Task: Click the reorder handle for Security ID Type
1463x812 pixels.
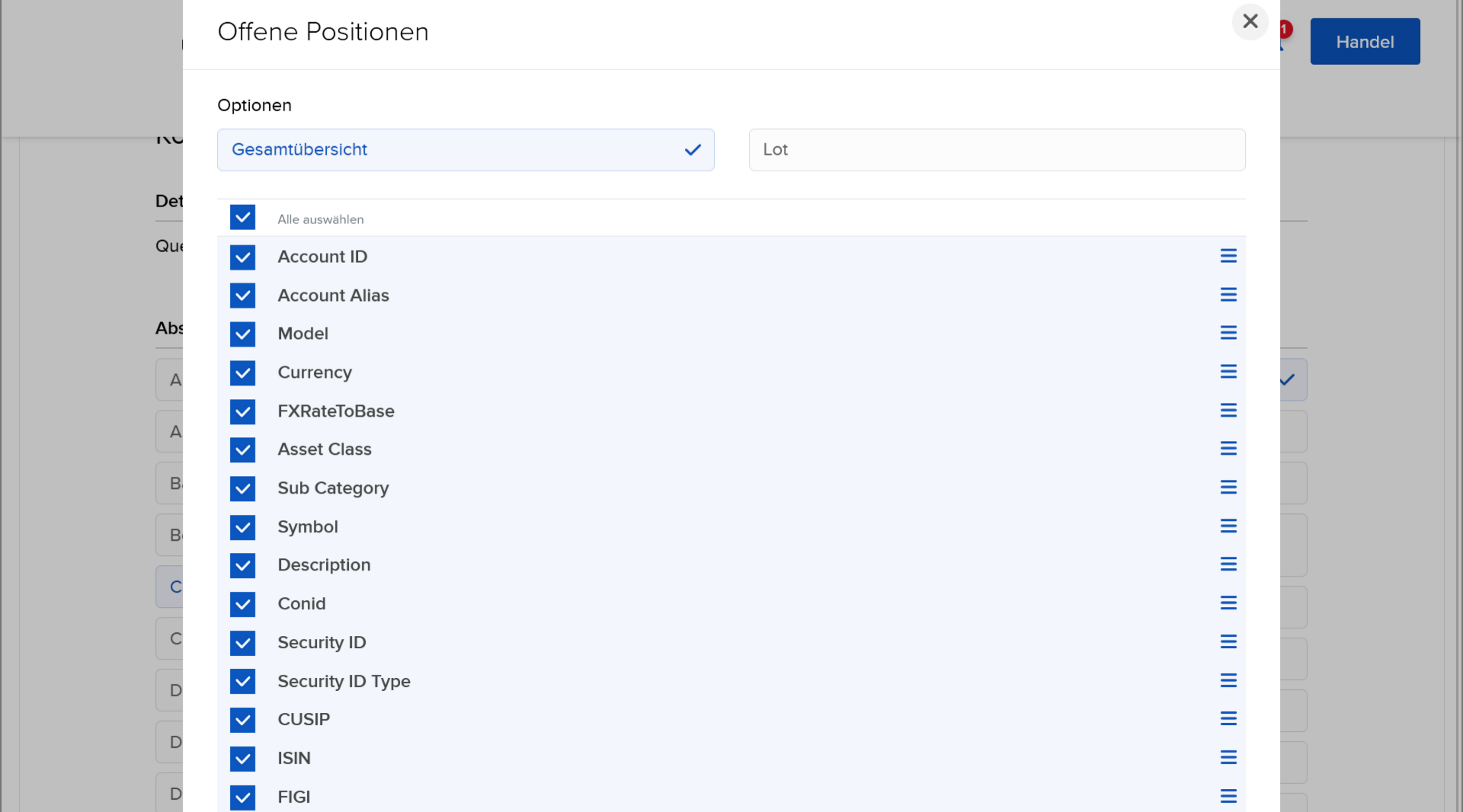Action: pyautogui.click(x=1228, y=681)
